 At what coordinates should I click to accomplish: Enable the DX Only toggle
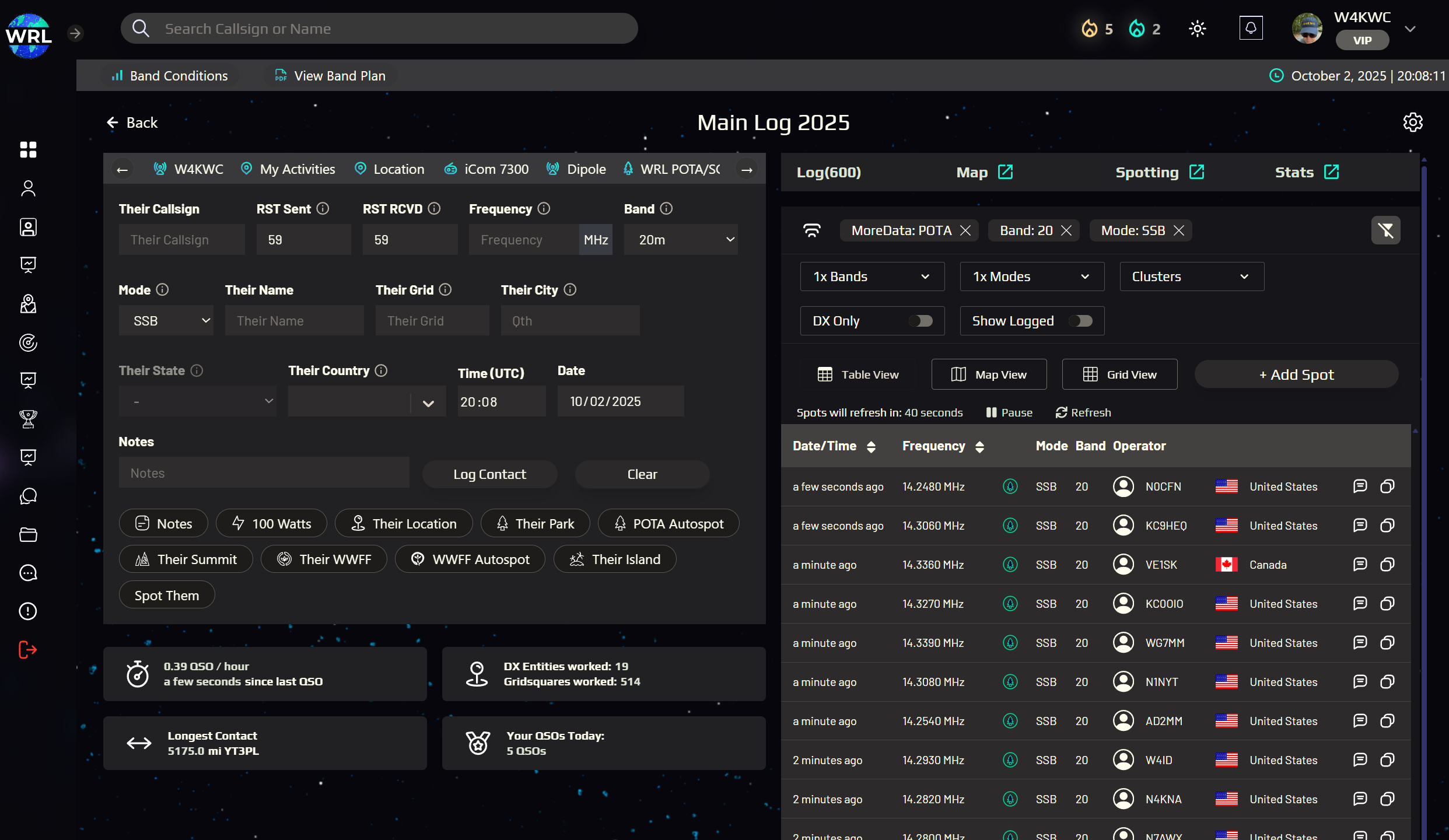point(921,321)
